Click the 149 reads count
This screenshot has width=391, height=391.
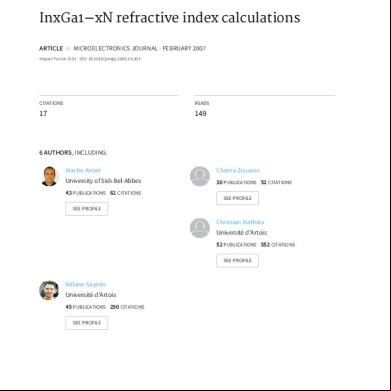(x=201, y=113)
